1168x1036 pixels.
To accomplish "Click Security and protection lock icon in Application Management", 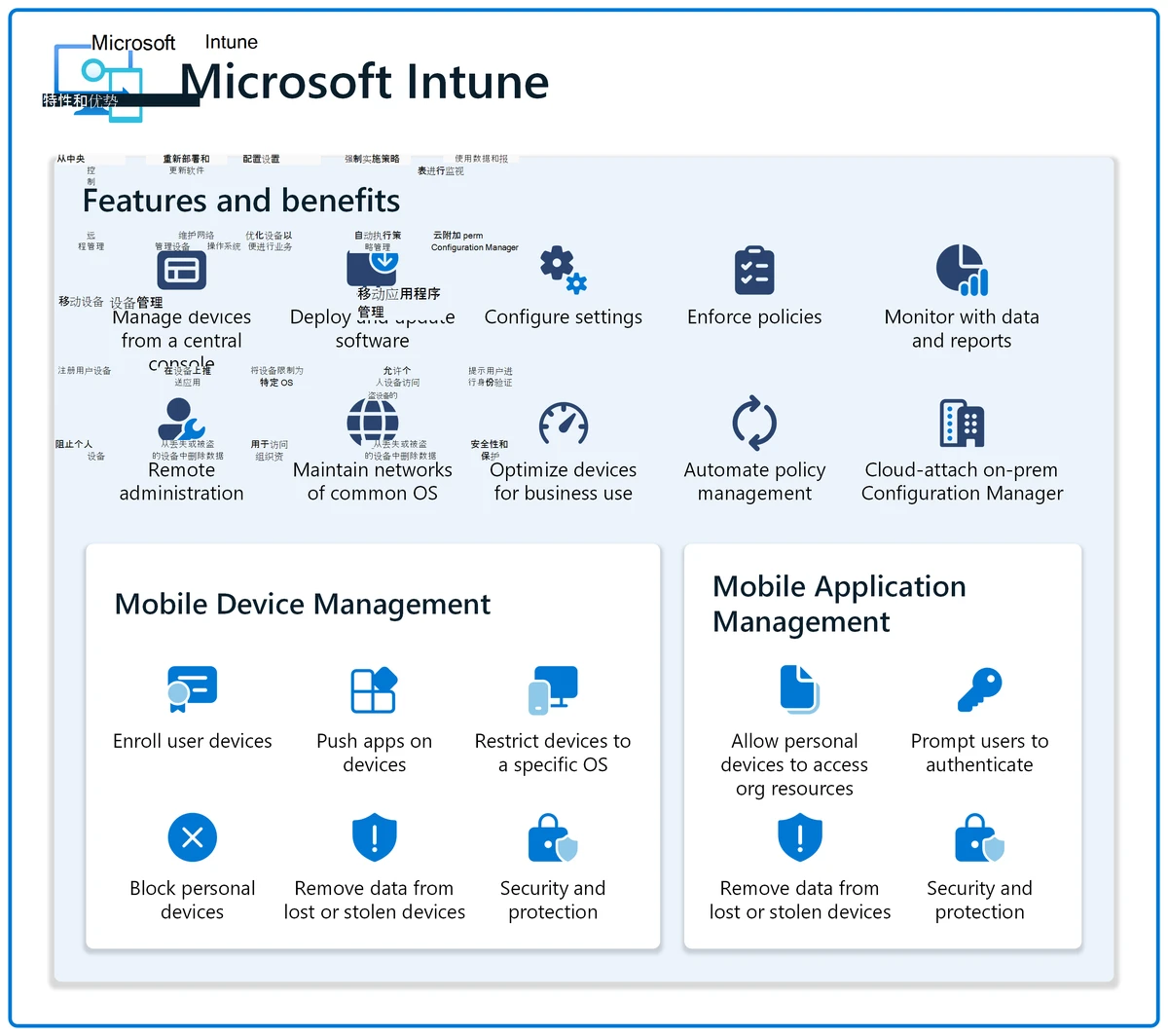I will pyautogui.click(x=979, y=837).
